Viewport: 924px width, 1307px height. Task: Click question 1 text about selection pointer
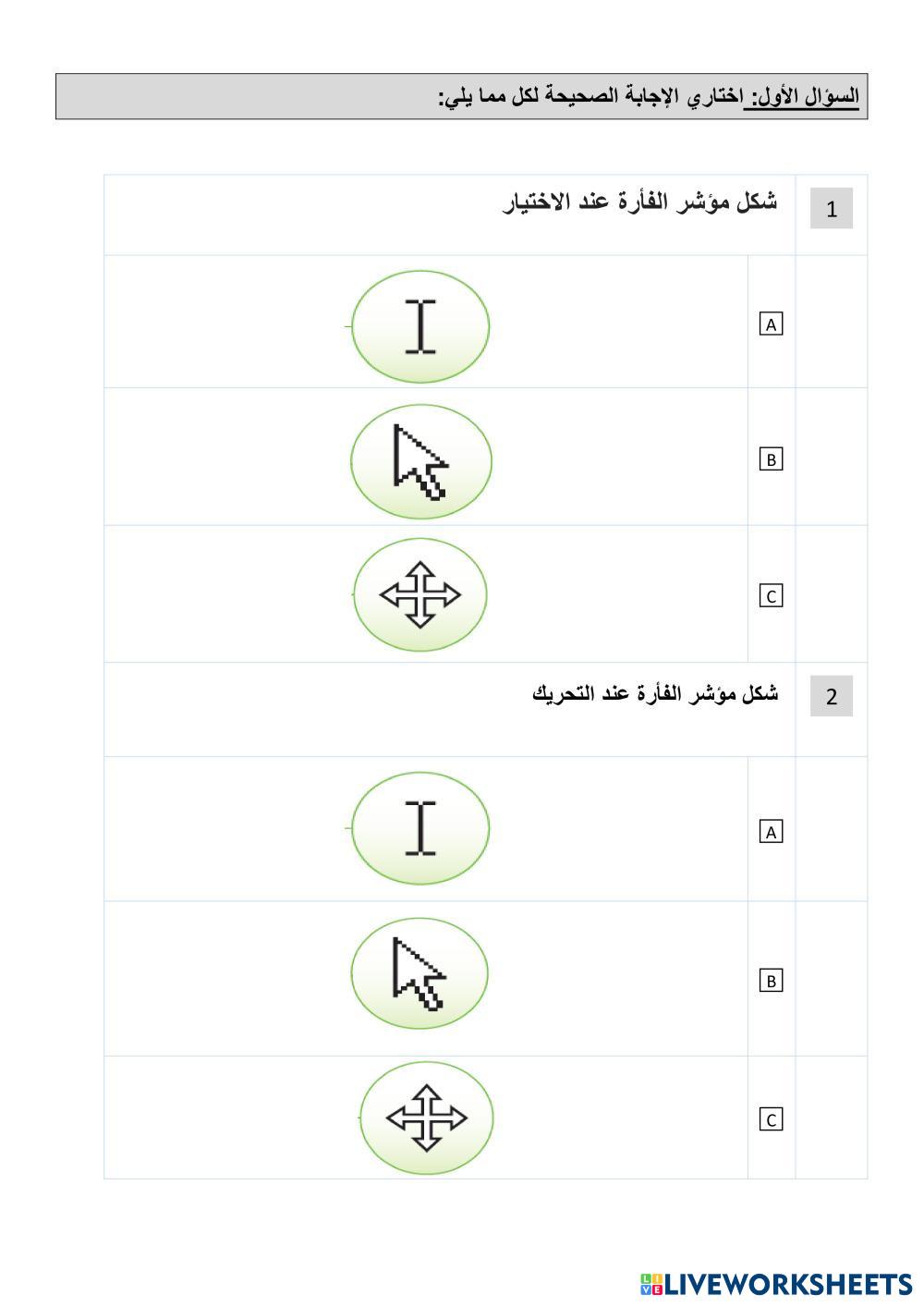pos(639,202)
